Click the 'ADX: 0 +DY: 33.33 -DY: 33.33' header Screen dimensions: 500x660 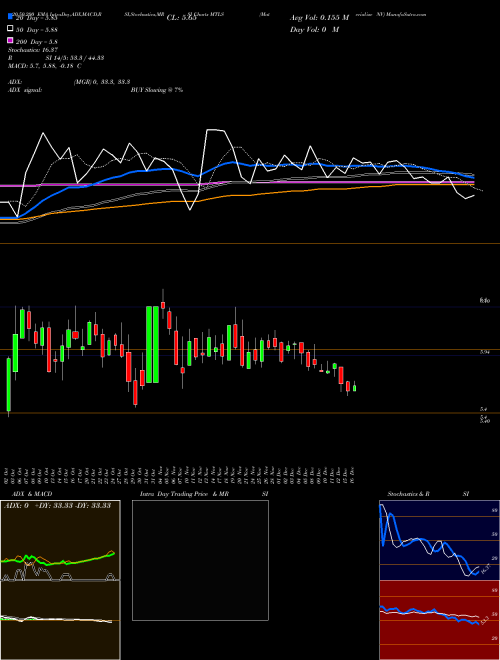click(57, 506)
